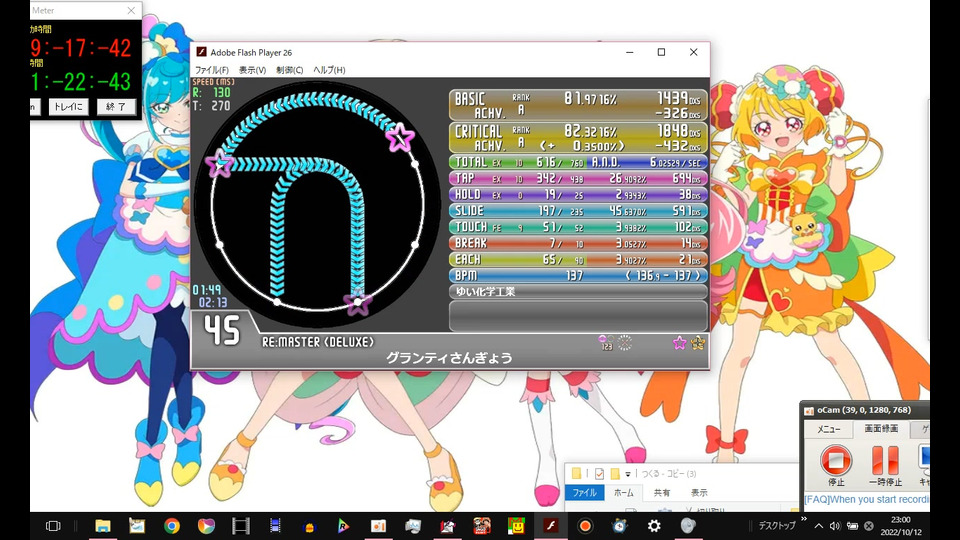The width and height of the screenshot is (960, 540).
Task: Switch to the oCam 画面録画 tab
Action: [x=881, y=429]
